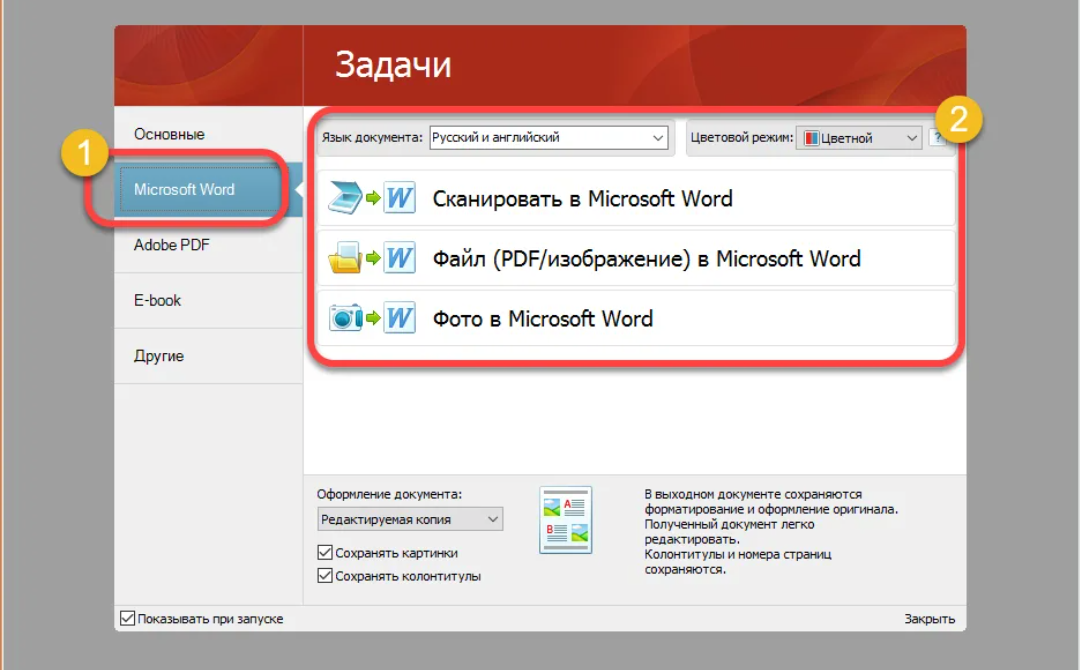Click the Задачи header title
The width and height of the screenshot is (1080, 670).
(393, 65)
